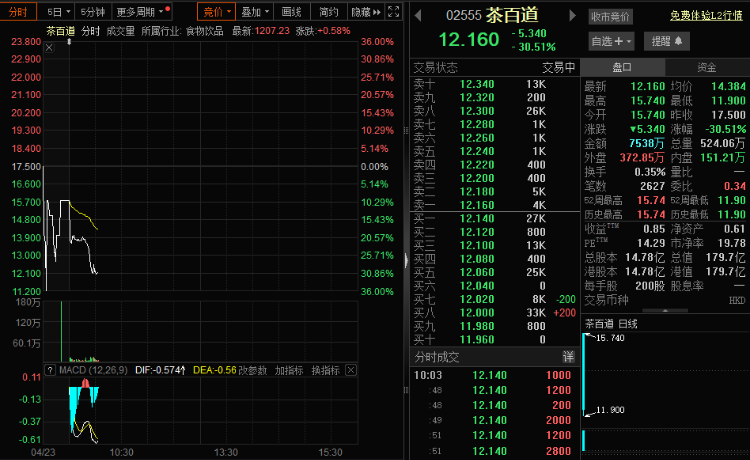Open 免费体验L2行情 link
The image size is (750, 460).
[706, 16]
